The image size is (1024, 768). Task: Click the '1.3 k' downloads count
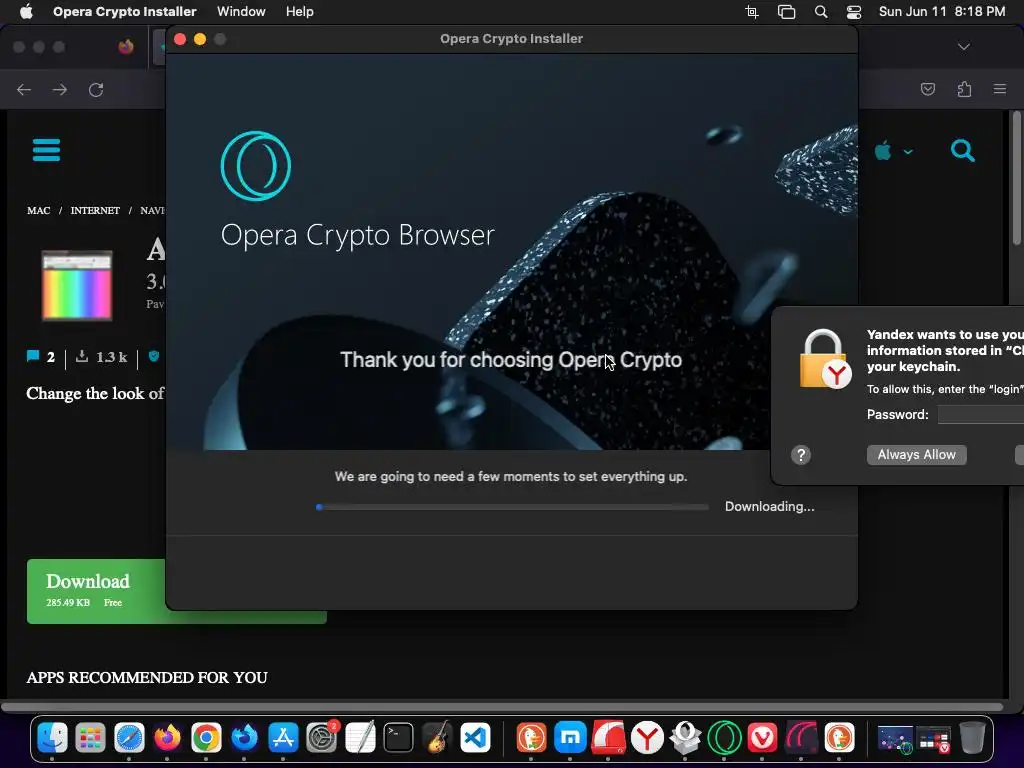click(111, 357)
